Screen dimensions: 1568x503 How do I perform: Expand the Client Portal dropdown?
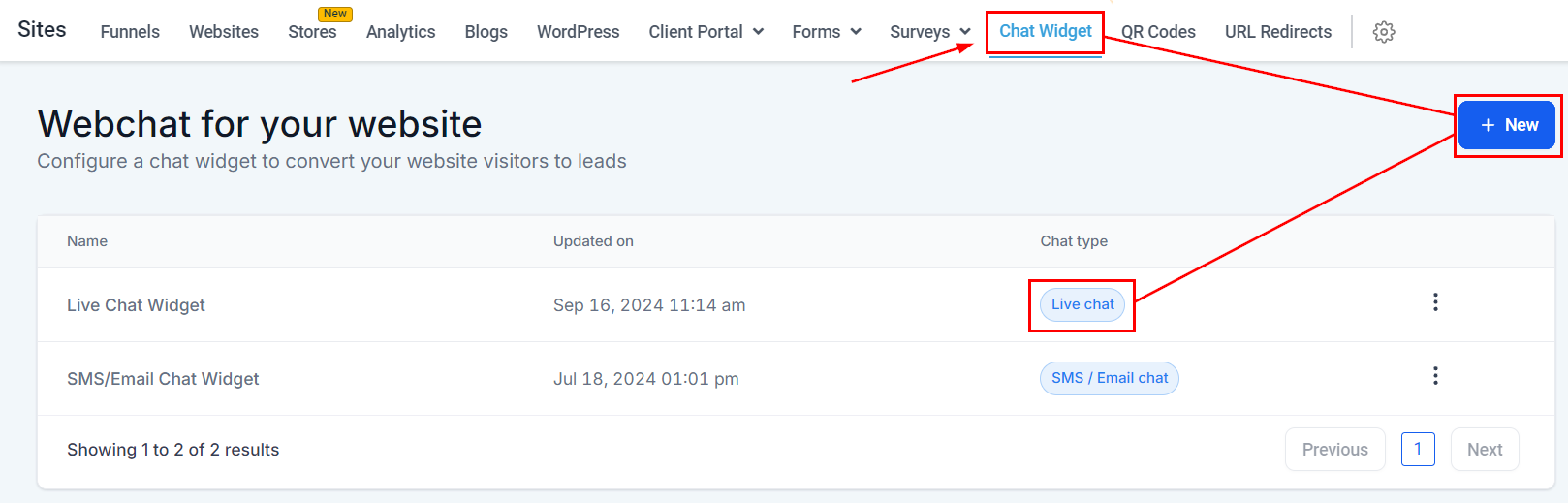(706, 32)
